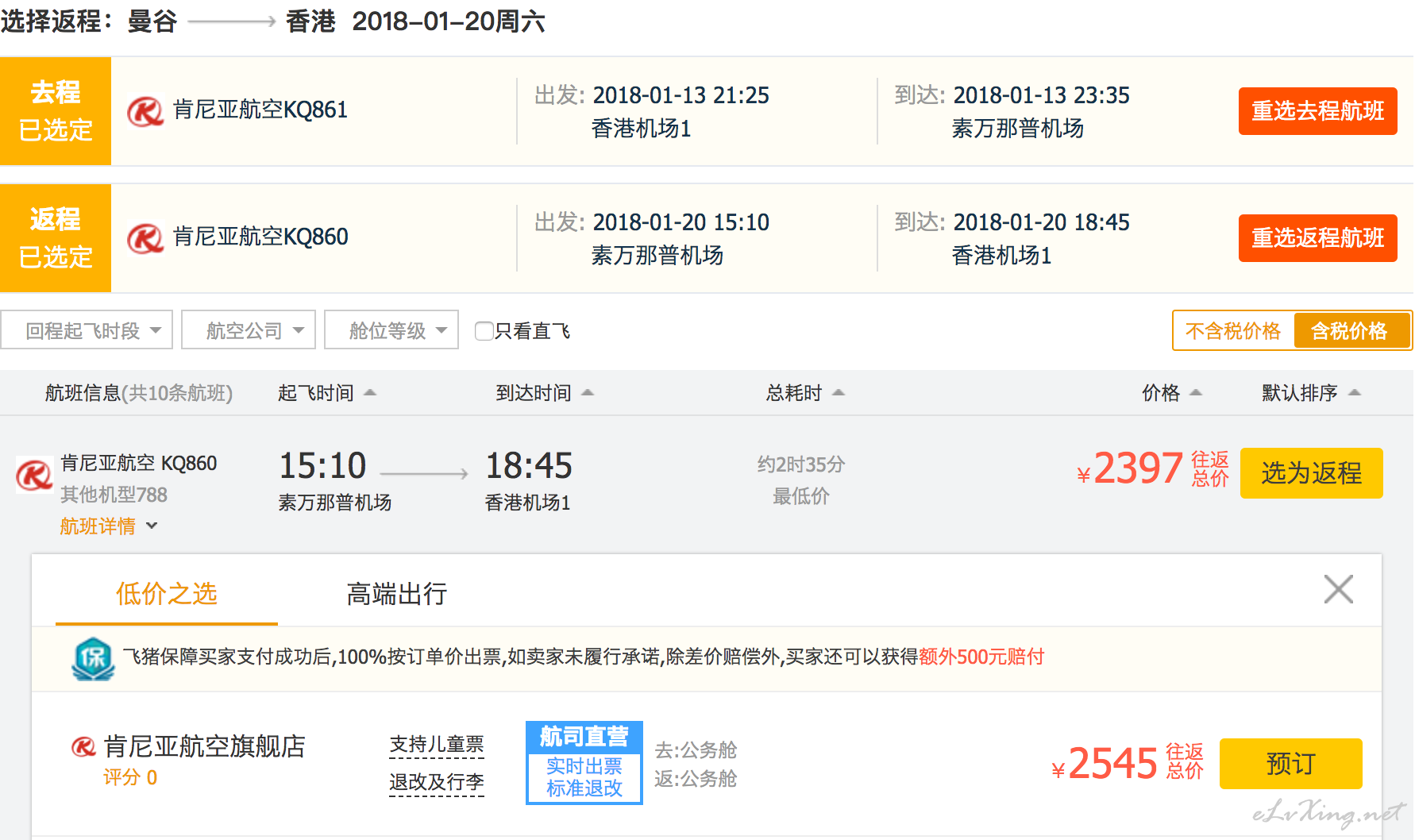Sort flights by 价格
Image resolution: width=1415 pixels, height=840 pixels.
click(1172, 393)
